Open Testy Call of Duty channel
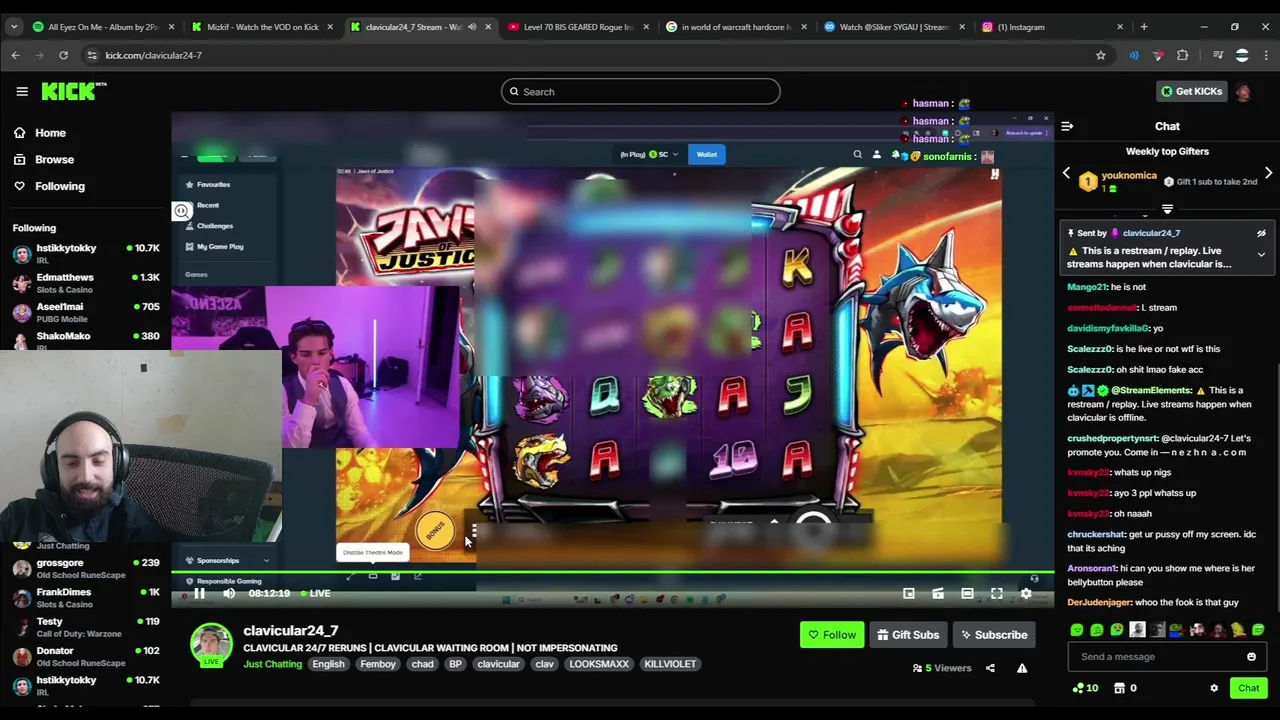This screenshot has width=1280, height=720. [86, 627]
